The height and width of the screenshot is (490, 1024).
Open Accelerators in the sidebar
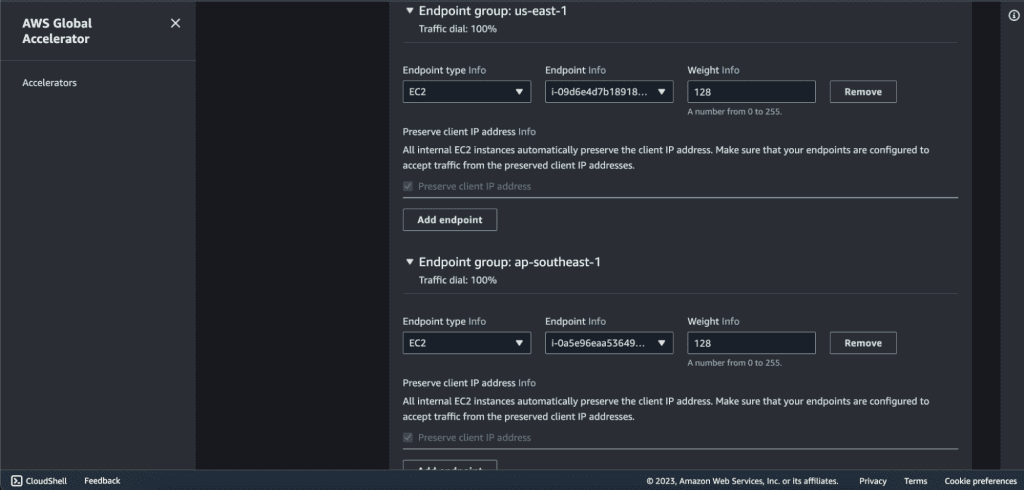point(49,83)
